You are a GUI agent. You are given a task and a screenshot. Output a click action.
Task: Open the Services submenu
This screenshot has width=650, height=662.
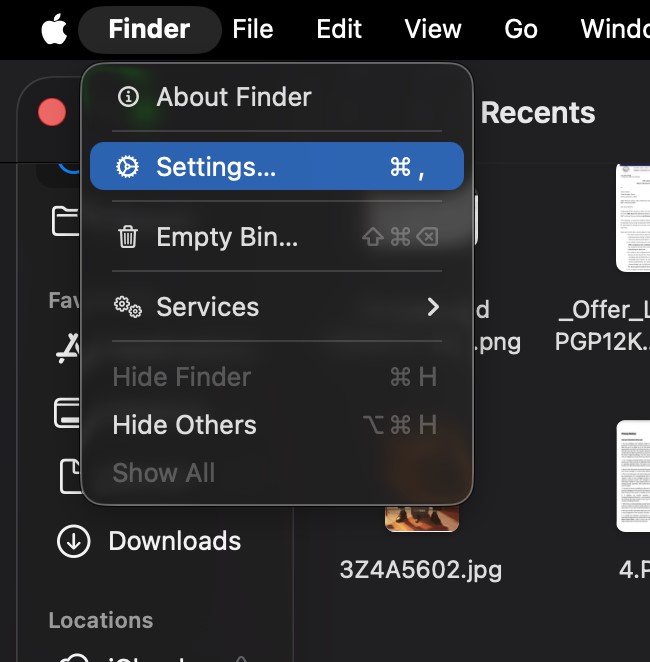[277, 307]
